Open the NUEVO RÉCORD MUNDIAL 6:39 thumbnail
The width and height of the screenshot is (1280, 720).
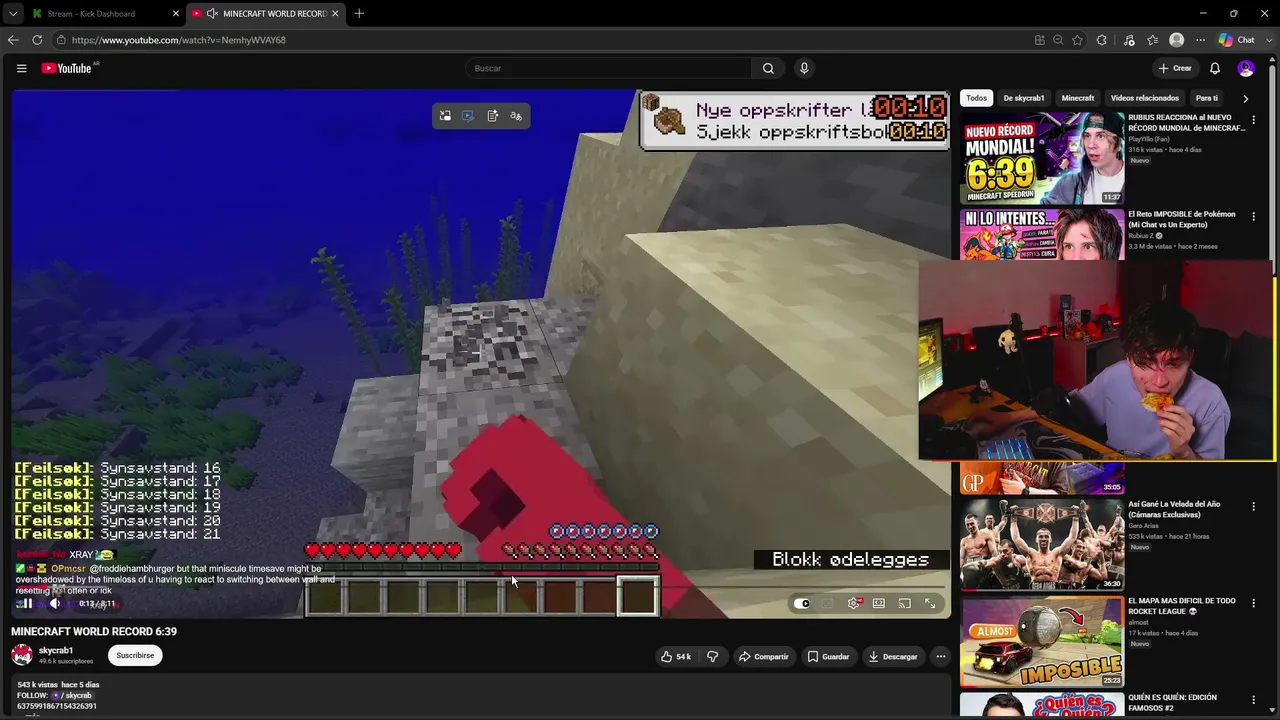[1042, 157]
